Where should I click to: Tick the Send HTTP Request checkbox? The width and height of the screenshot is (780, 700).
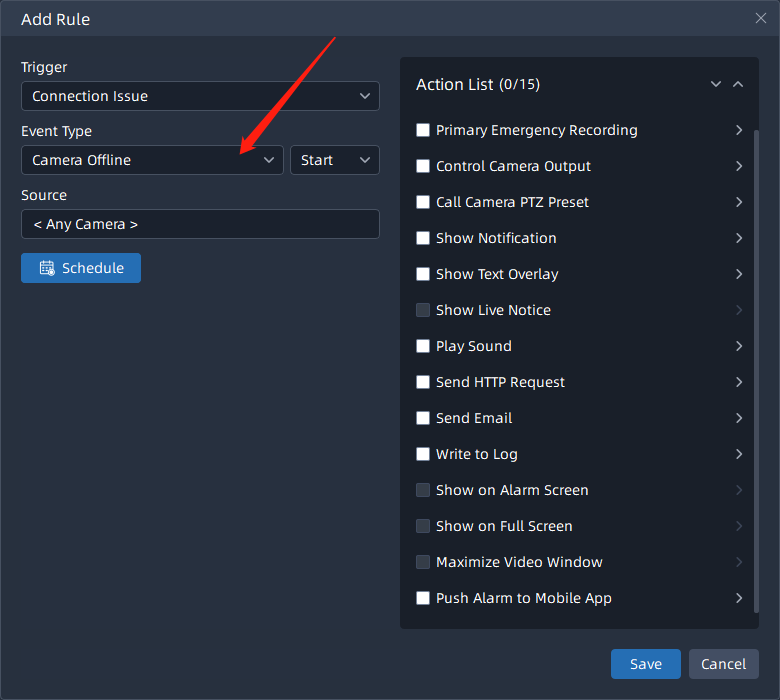[x=423, y=382]
